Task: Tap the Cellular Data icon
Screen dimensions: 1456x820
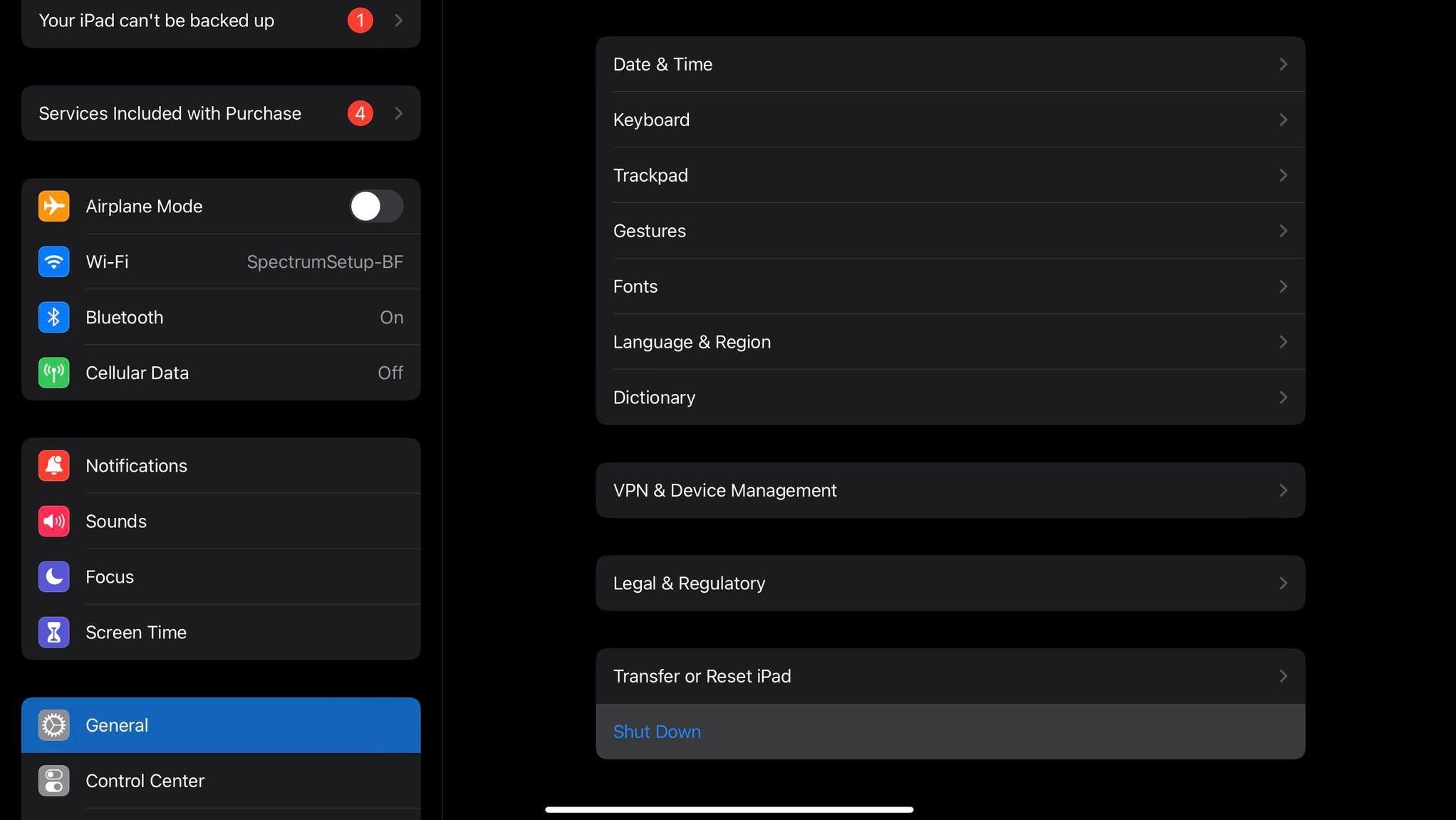Action: pos(53,372)
